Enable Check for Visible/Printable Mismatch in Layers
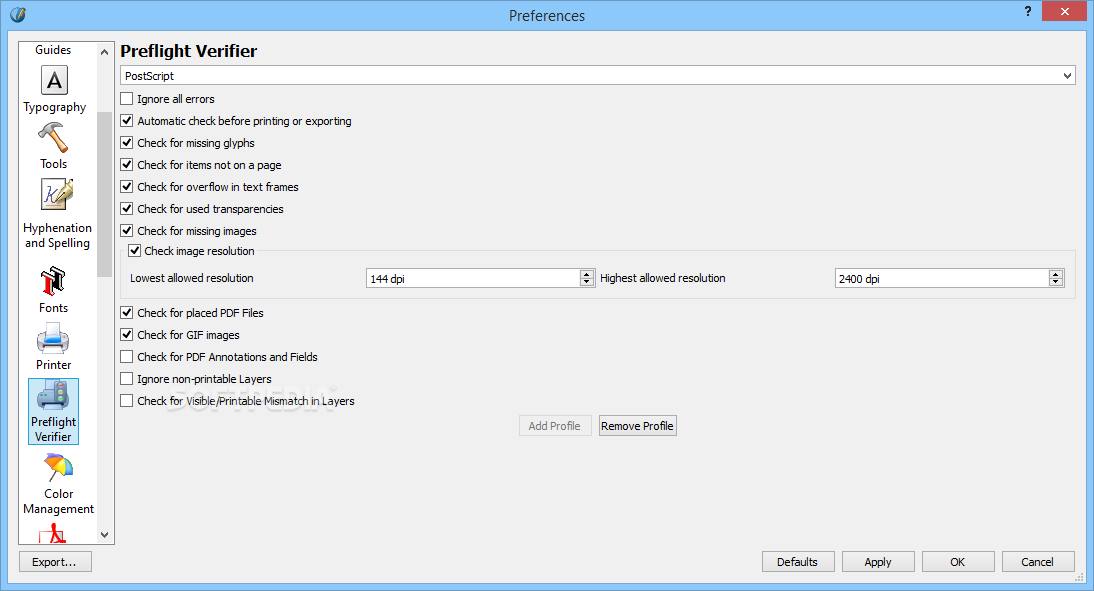Image resolution: width=1094 pixels, height=591 pixels. tap(126, 401)
